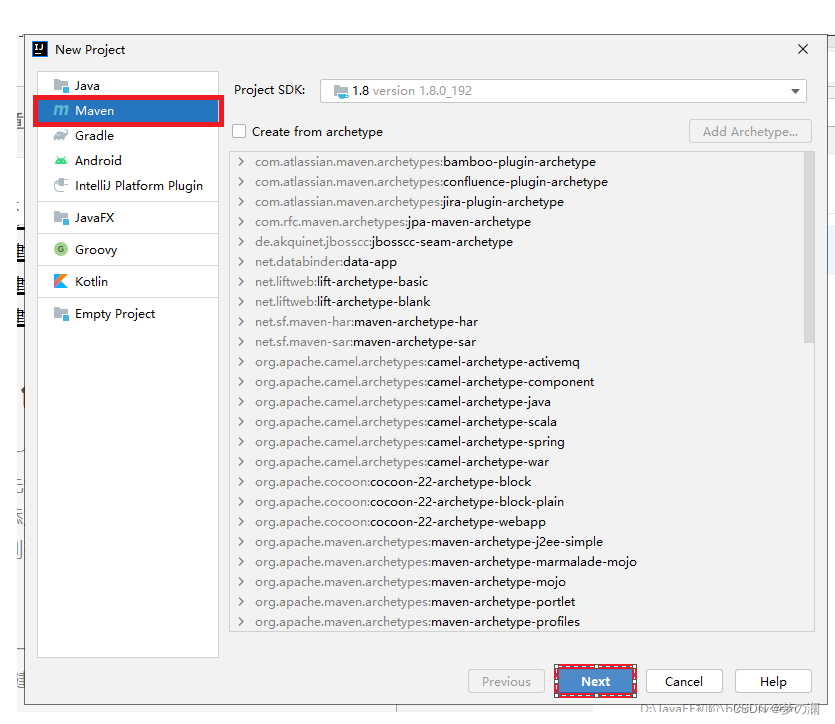The width and height of the screenshot is (835, 724).
Task: Expand the cocoon-22-archetype-webapp entry
Action: (241, 521)
